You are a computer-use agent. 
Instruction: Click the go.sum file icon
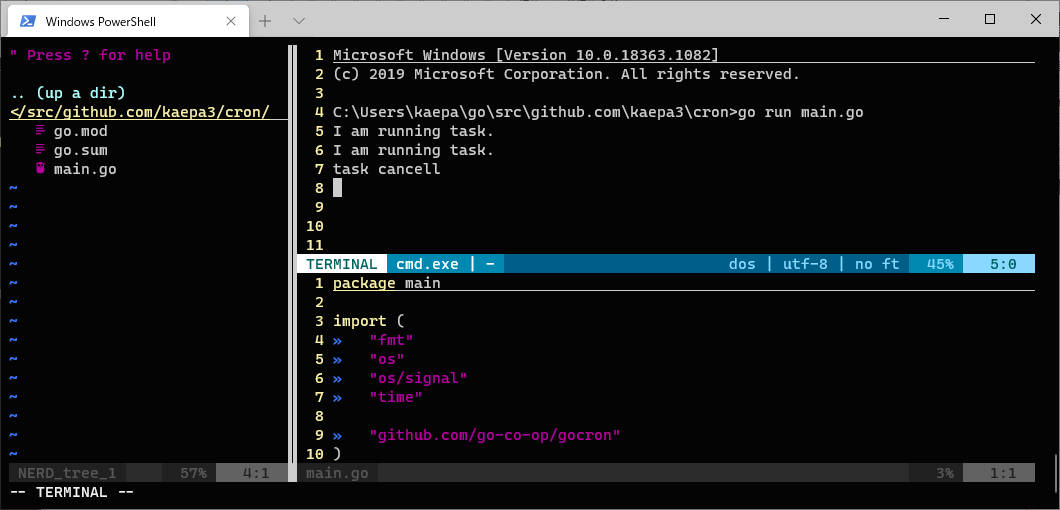pos(41,150)
